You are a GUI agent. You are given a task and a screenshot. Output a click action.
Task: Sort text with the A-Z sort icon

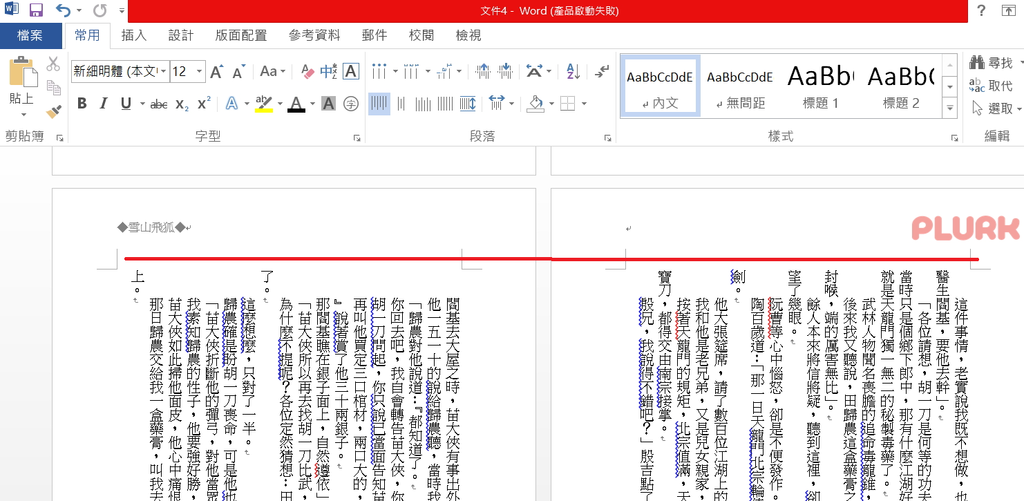(x=573, y=71)
